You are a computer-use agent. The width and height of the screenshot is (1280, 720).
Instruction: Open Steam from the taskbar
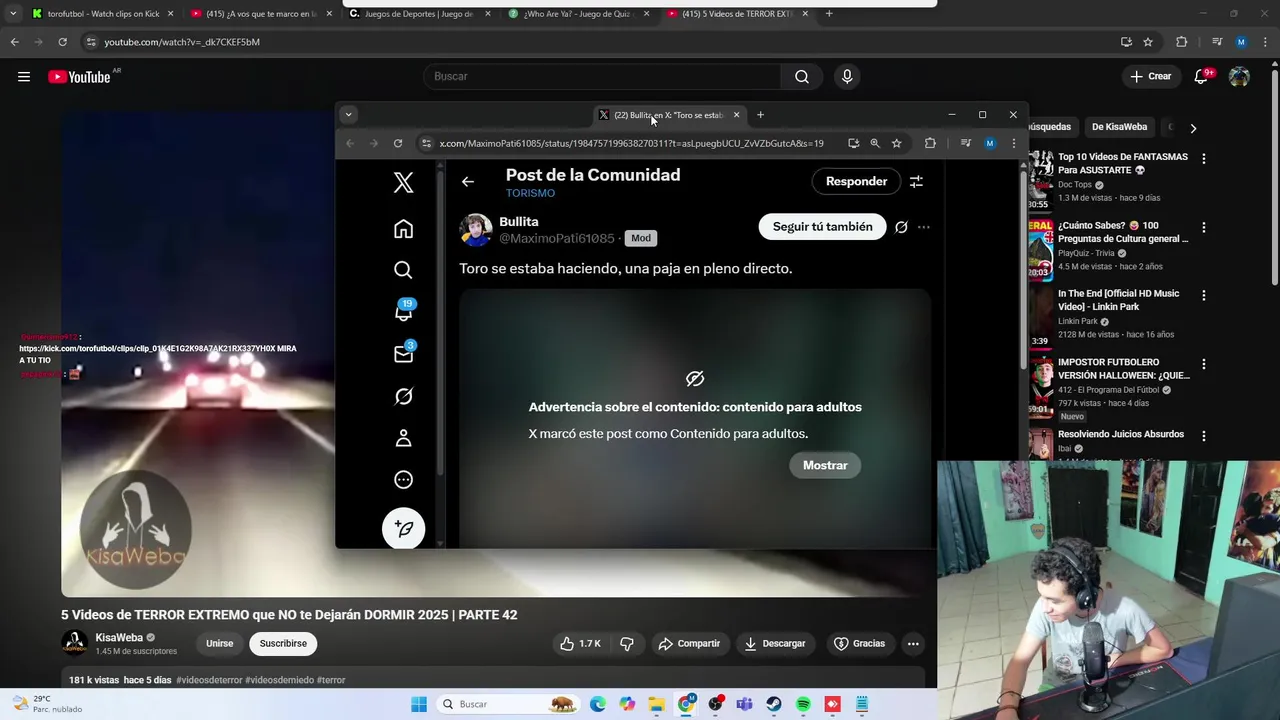pos(774,704)
